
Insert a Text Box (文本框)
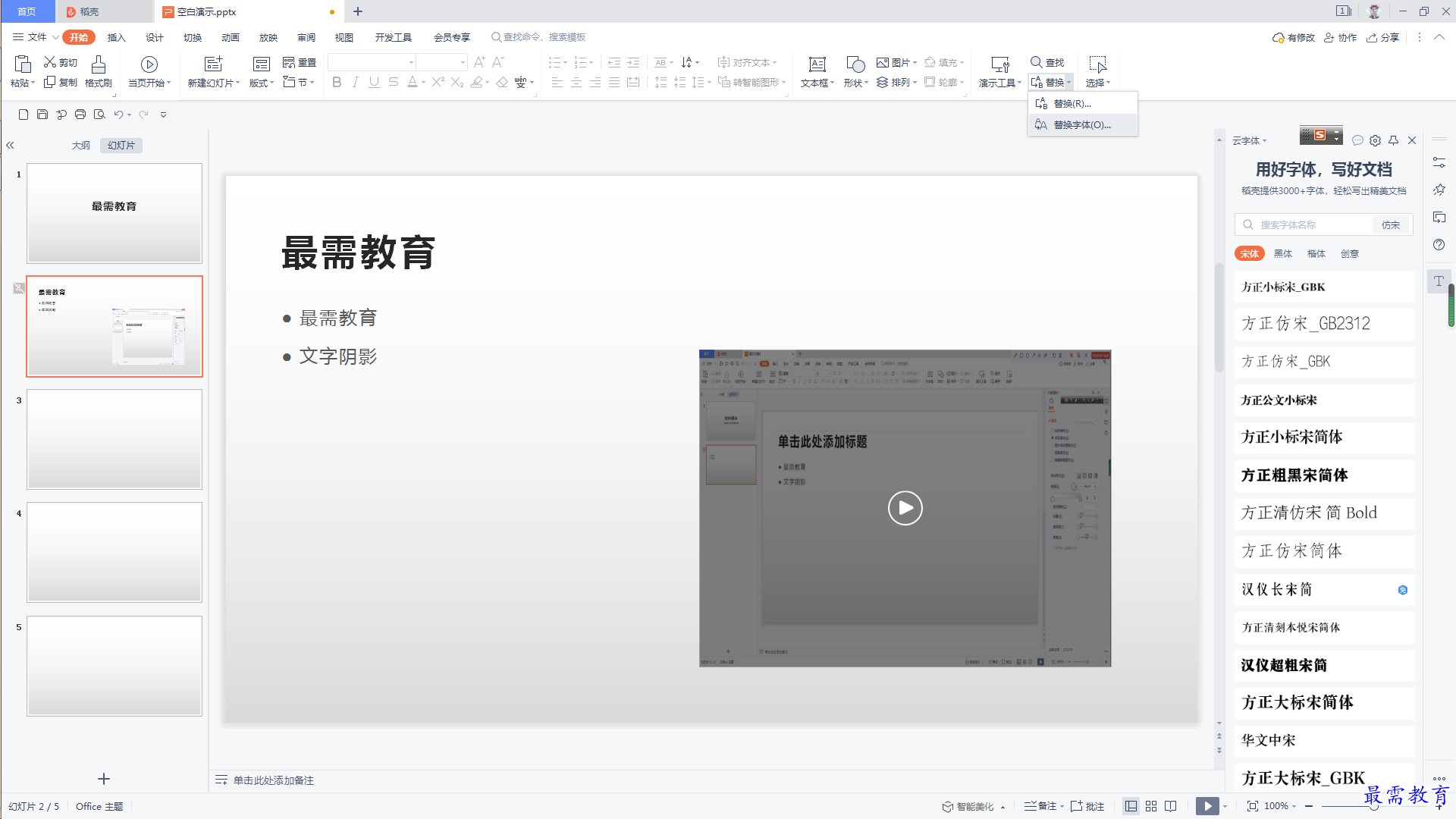(x=817, y=72)
